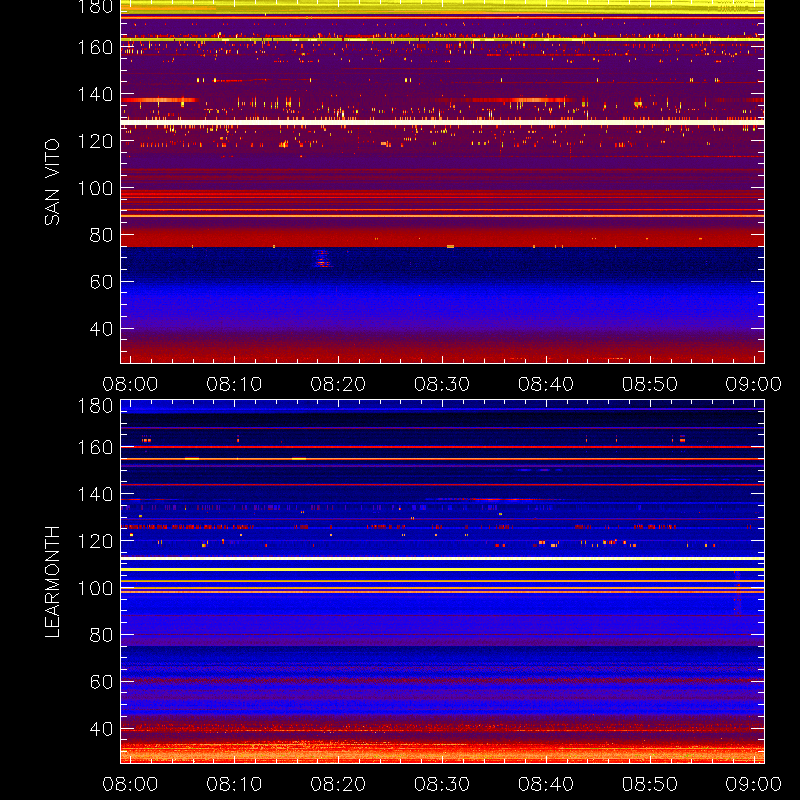Click the 09:00 label under Learmonth plot
Viewport: 800px width, 800px height.
754,784
